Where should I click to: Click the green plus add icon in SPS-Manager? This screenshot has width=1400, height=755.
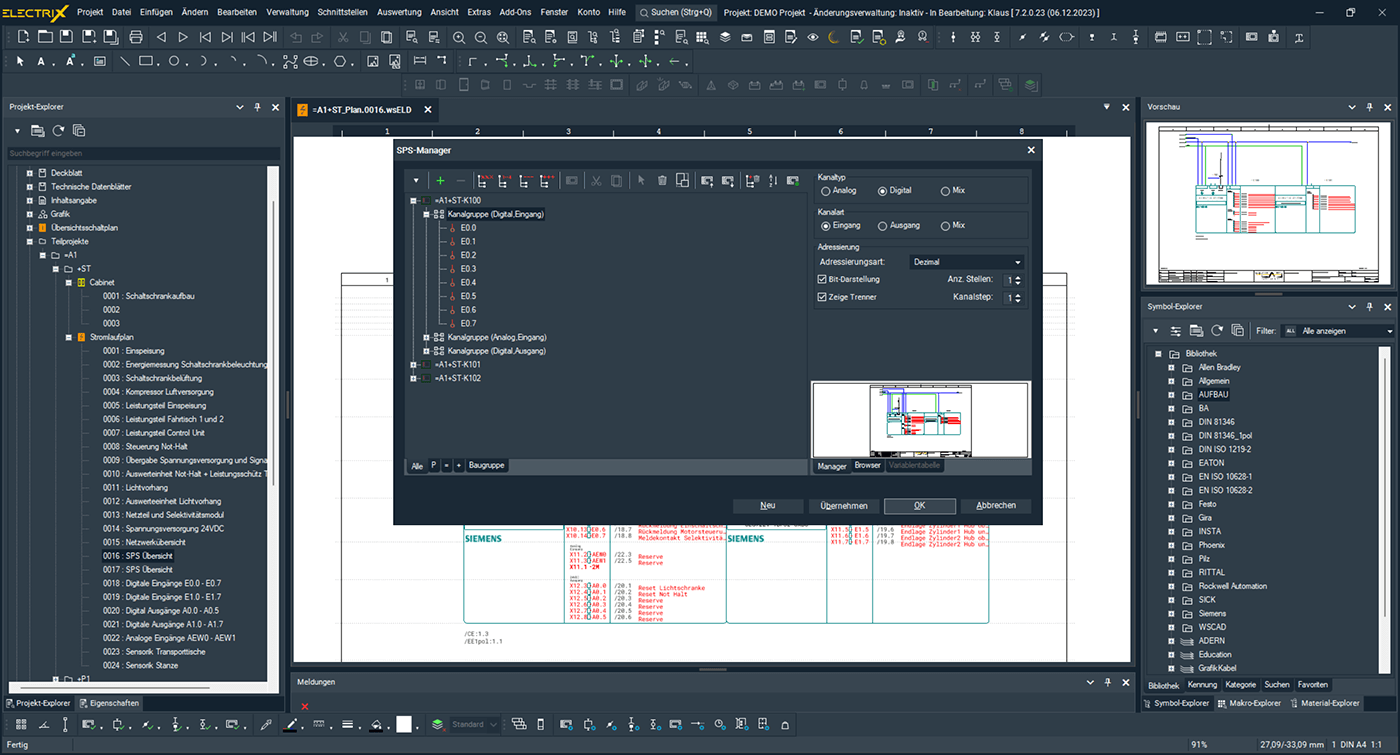tap(440, 180)
